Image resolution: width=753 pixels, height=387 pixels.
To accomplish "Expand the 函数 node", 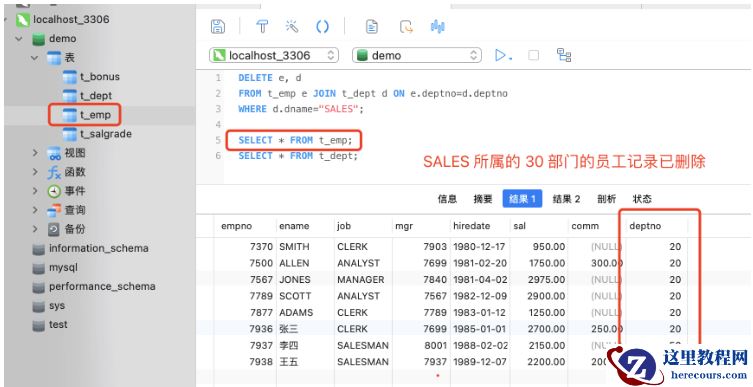I will (x=35, y=172).
